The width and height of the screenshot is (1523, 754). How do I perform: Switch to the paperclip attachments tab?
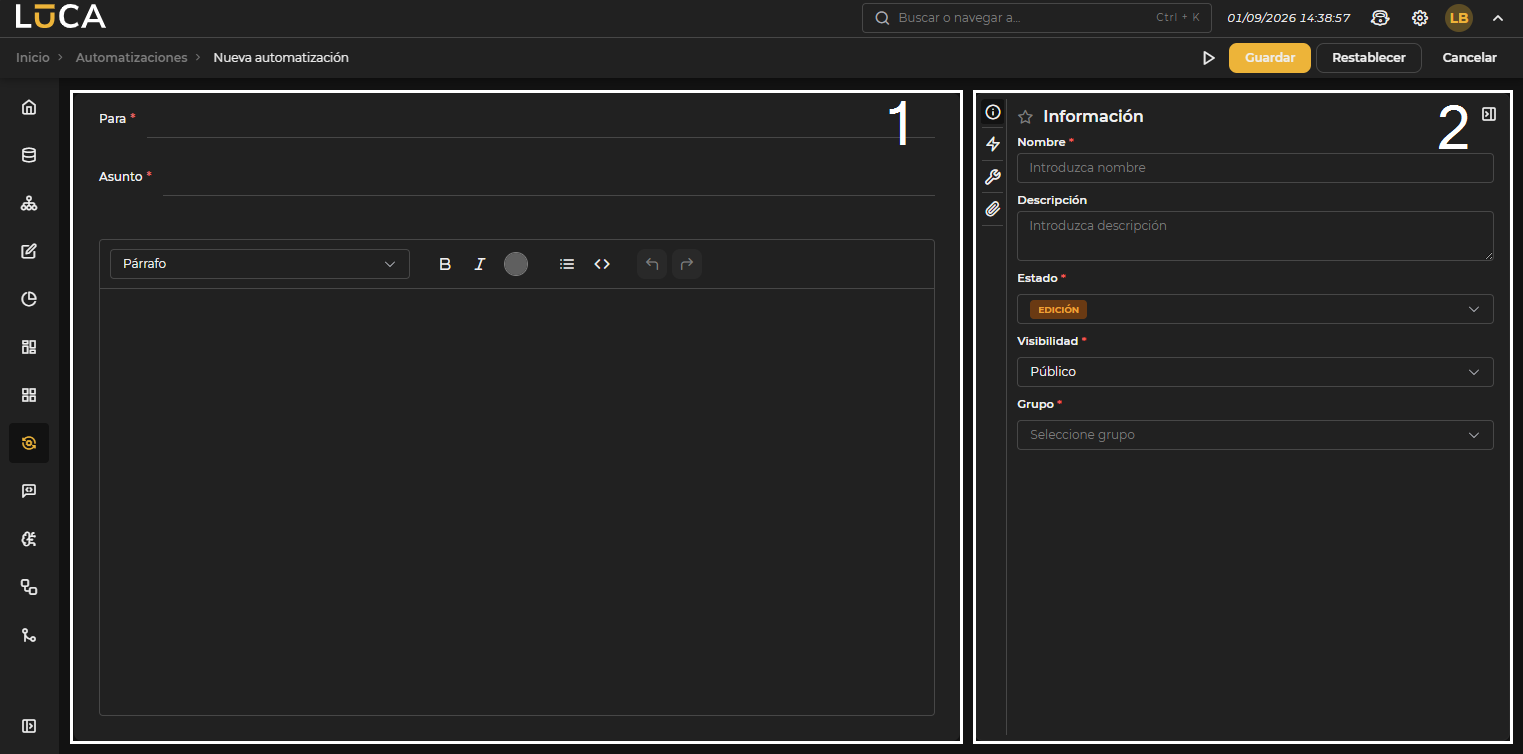point(993,209)
